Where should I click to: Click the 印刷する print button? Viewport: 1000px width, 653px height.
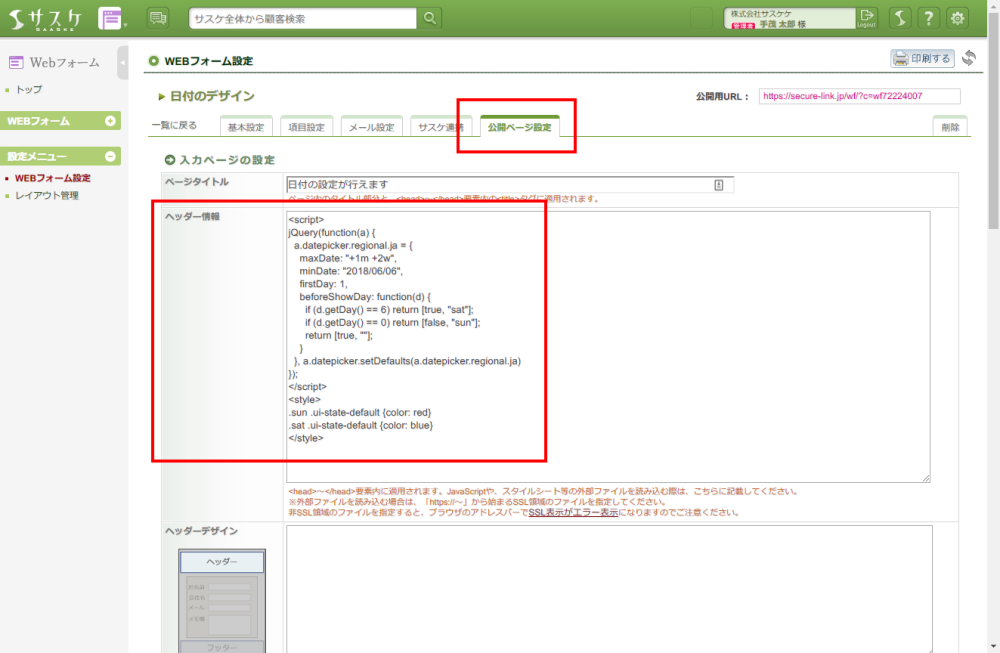922,59
